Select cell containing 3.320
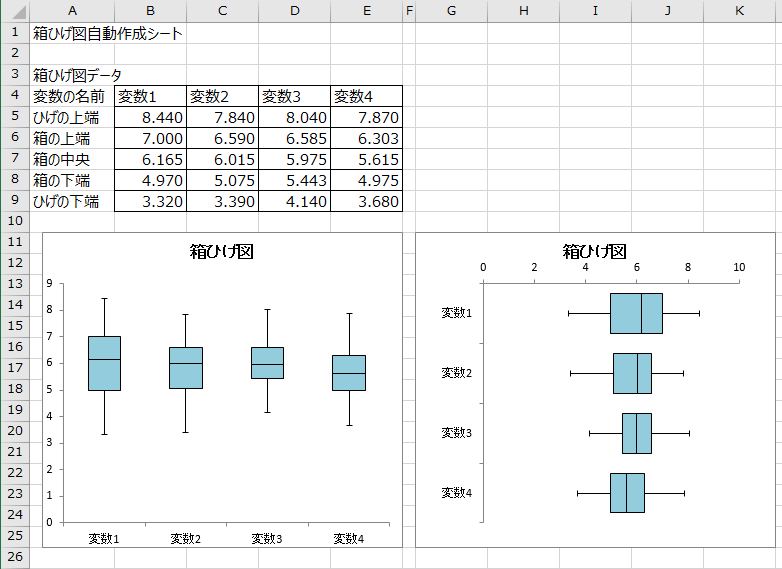Viewport: 782px width, 569px height. pos(151,201)
